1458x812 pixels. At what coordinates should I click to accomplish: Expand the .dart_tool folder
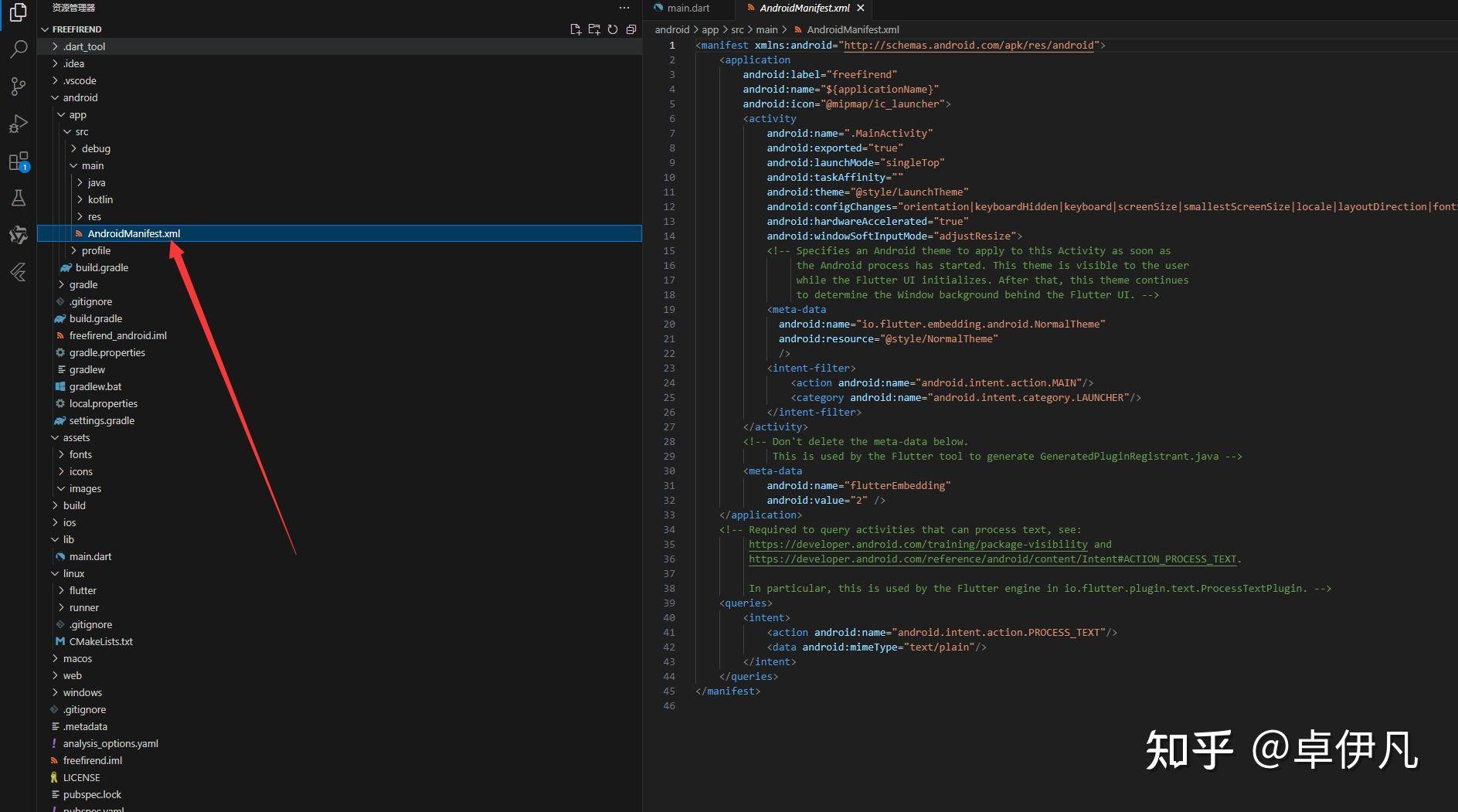[x=340, y=46]
